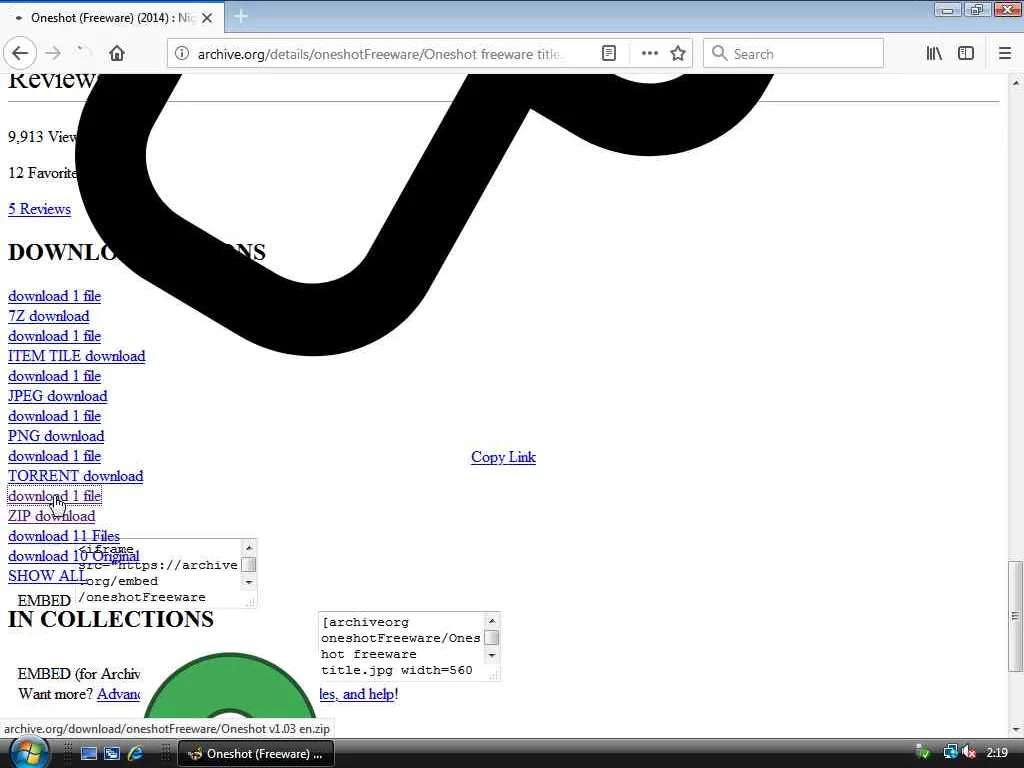Launch Internet Explorer from quick launch
The width and height of the screenshot is (1024, 768).
tap(135, 754)
